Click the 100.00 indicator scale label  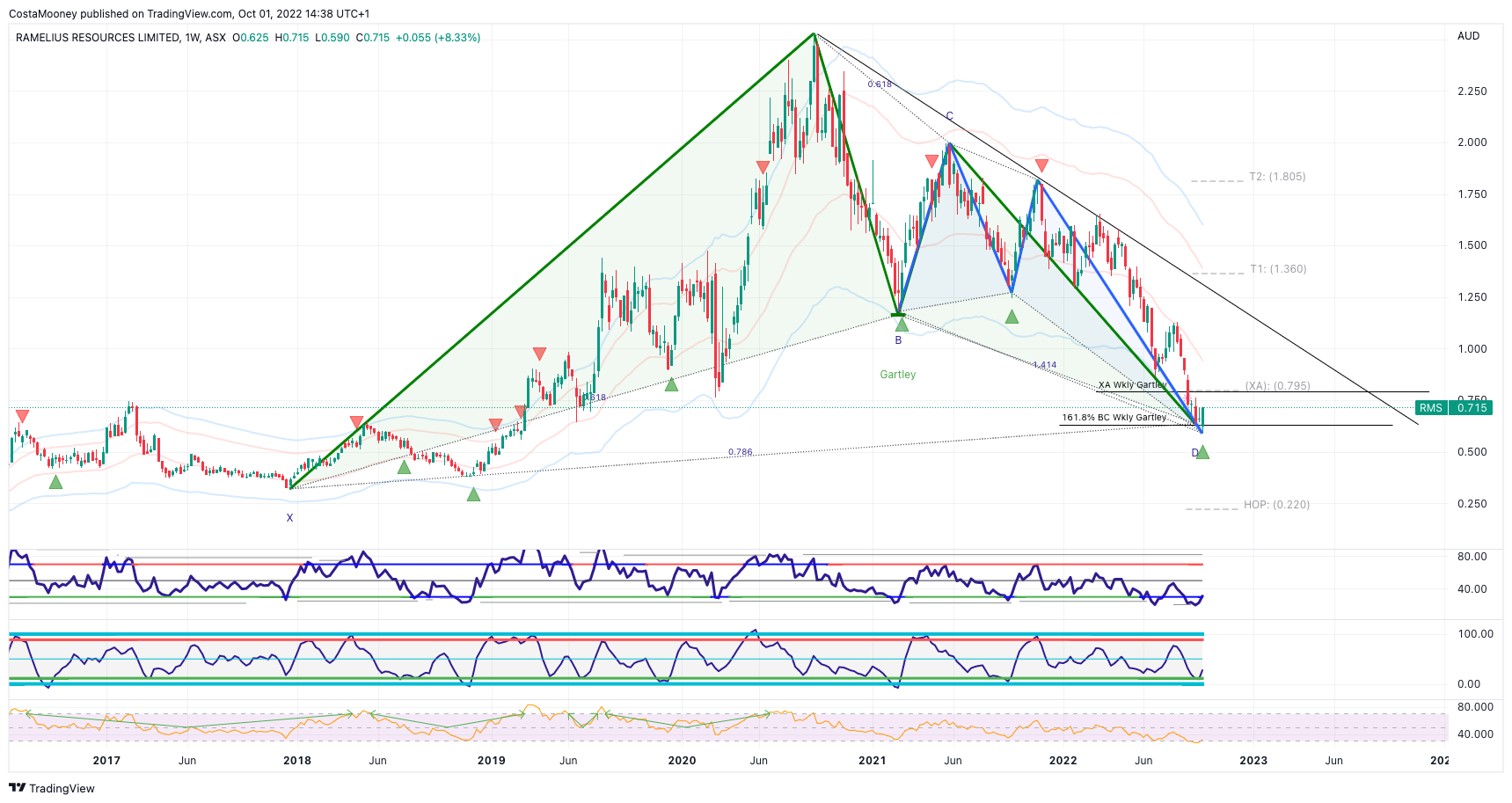[x=1475, y=634]
